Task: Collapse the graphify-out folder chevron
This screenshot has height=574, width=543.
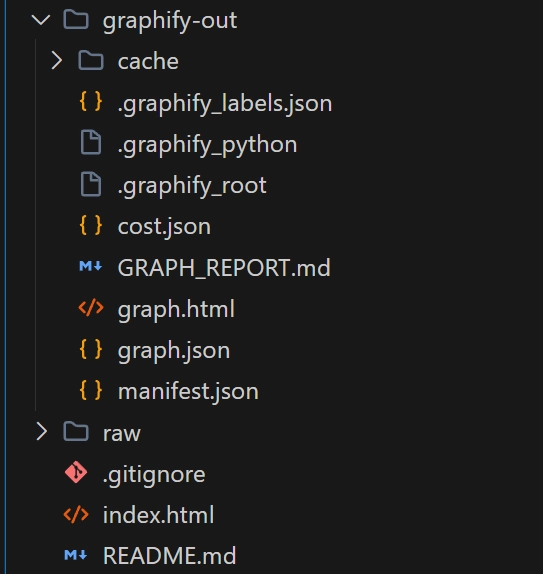Action: 41,20
